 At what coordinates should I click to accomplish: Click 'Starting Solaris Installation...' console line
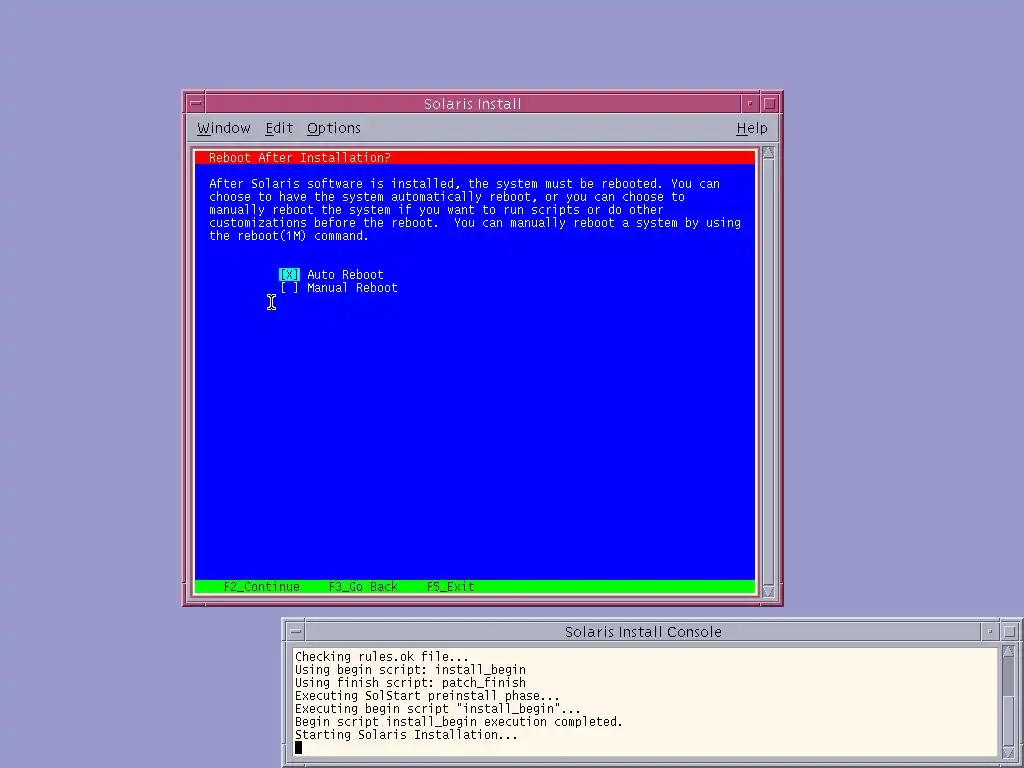406,735
